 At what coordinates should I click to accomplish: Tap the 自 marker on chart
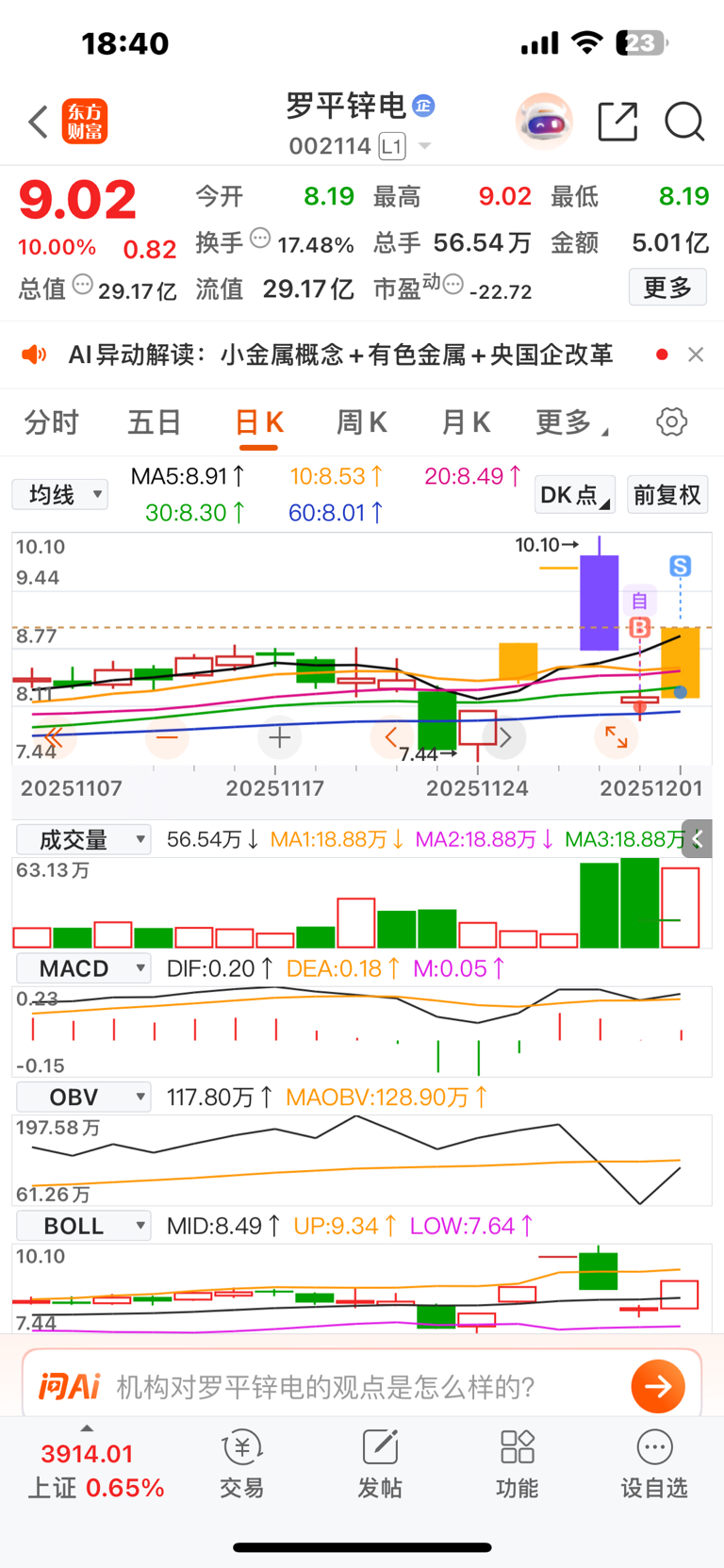pos(639,600)
